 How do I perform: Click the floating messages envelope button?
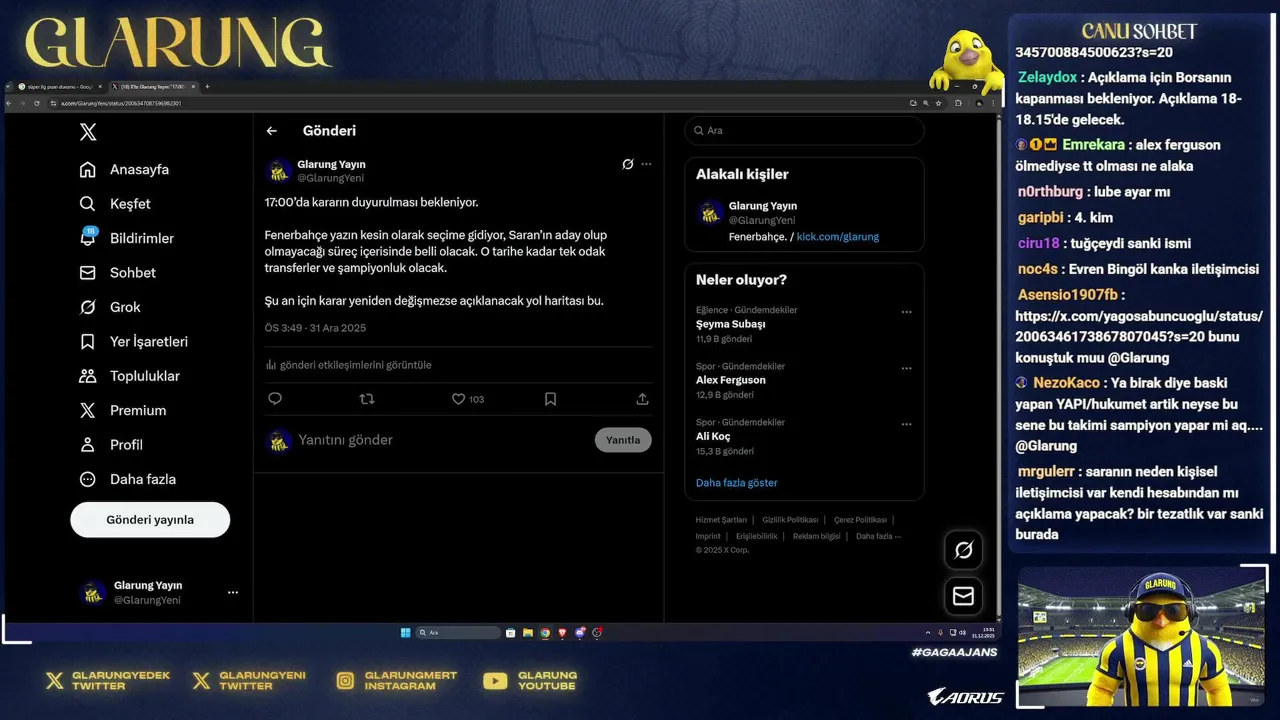pos(963,596)
